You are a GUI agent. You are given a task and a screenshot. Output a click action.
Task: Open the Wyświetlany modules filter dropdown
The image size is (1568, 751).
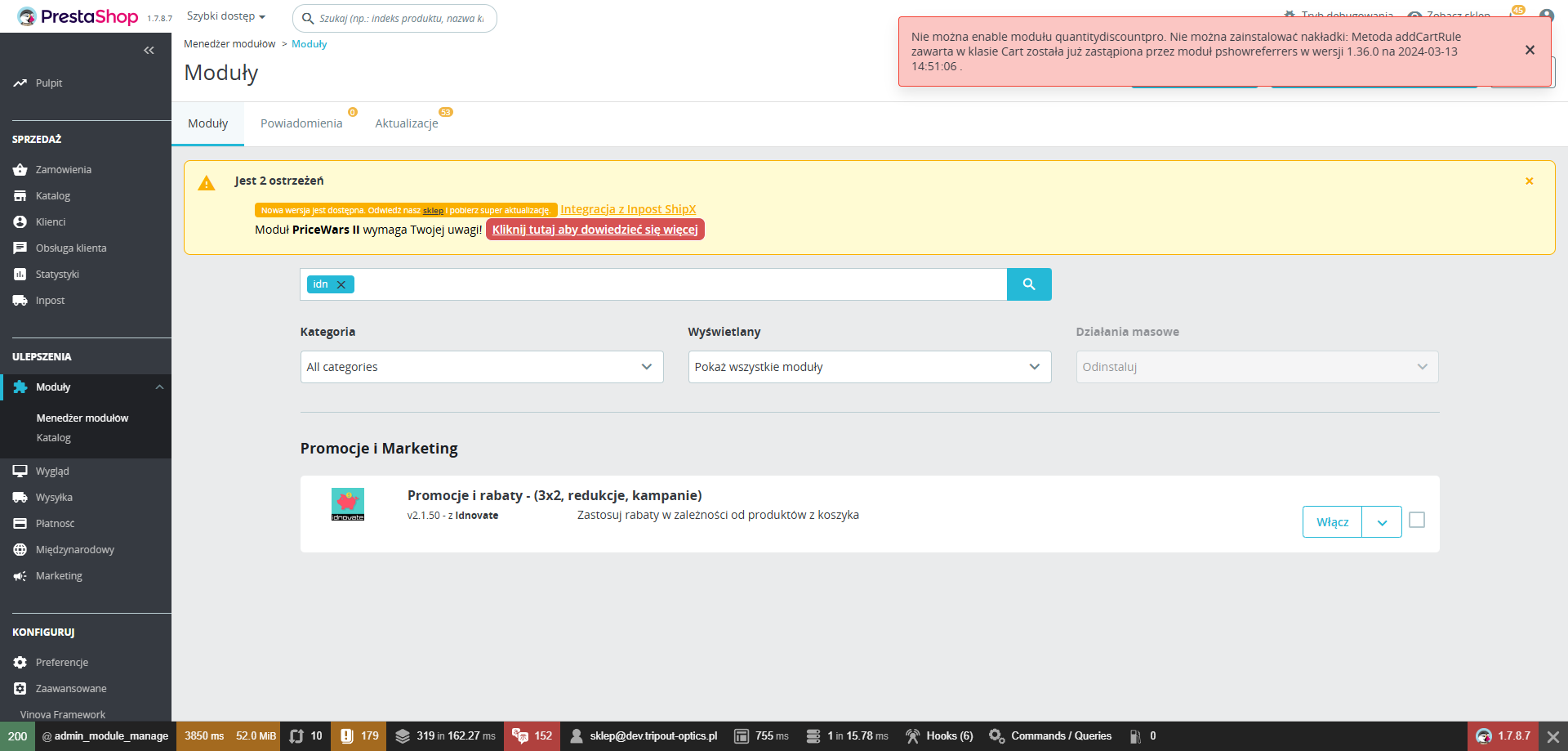pyautogui.click(x=870, y=367)
